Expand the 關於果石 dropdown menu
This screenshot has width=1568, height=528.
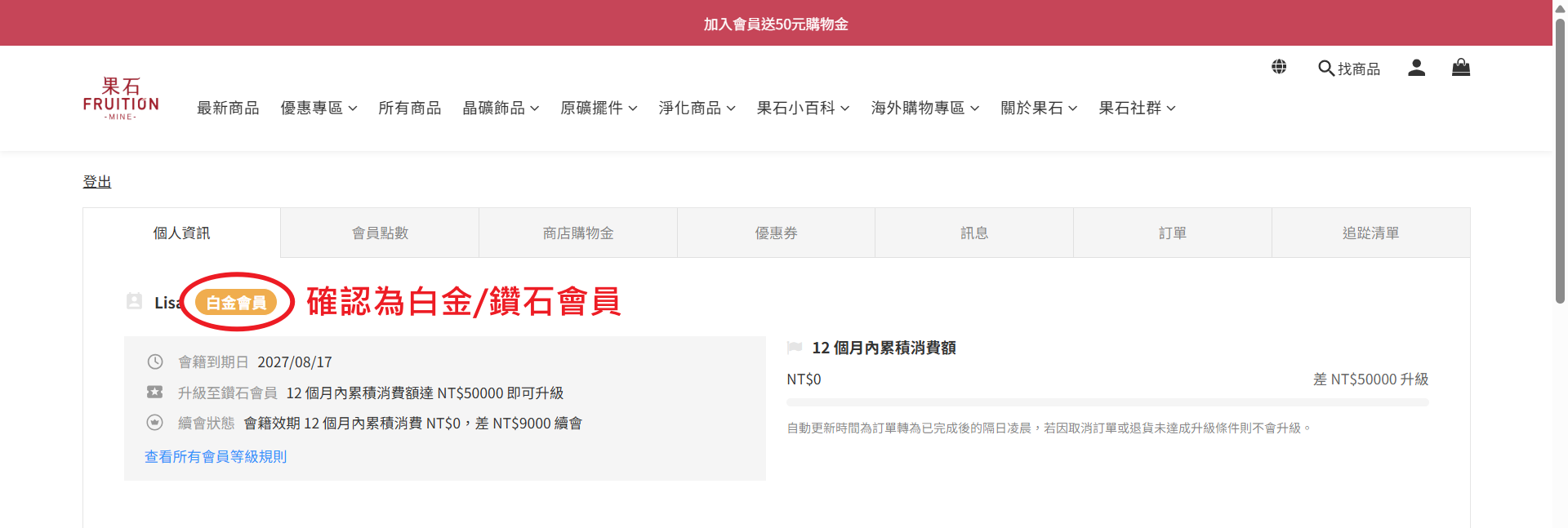click(1039, 108)
